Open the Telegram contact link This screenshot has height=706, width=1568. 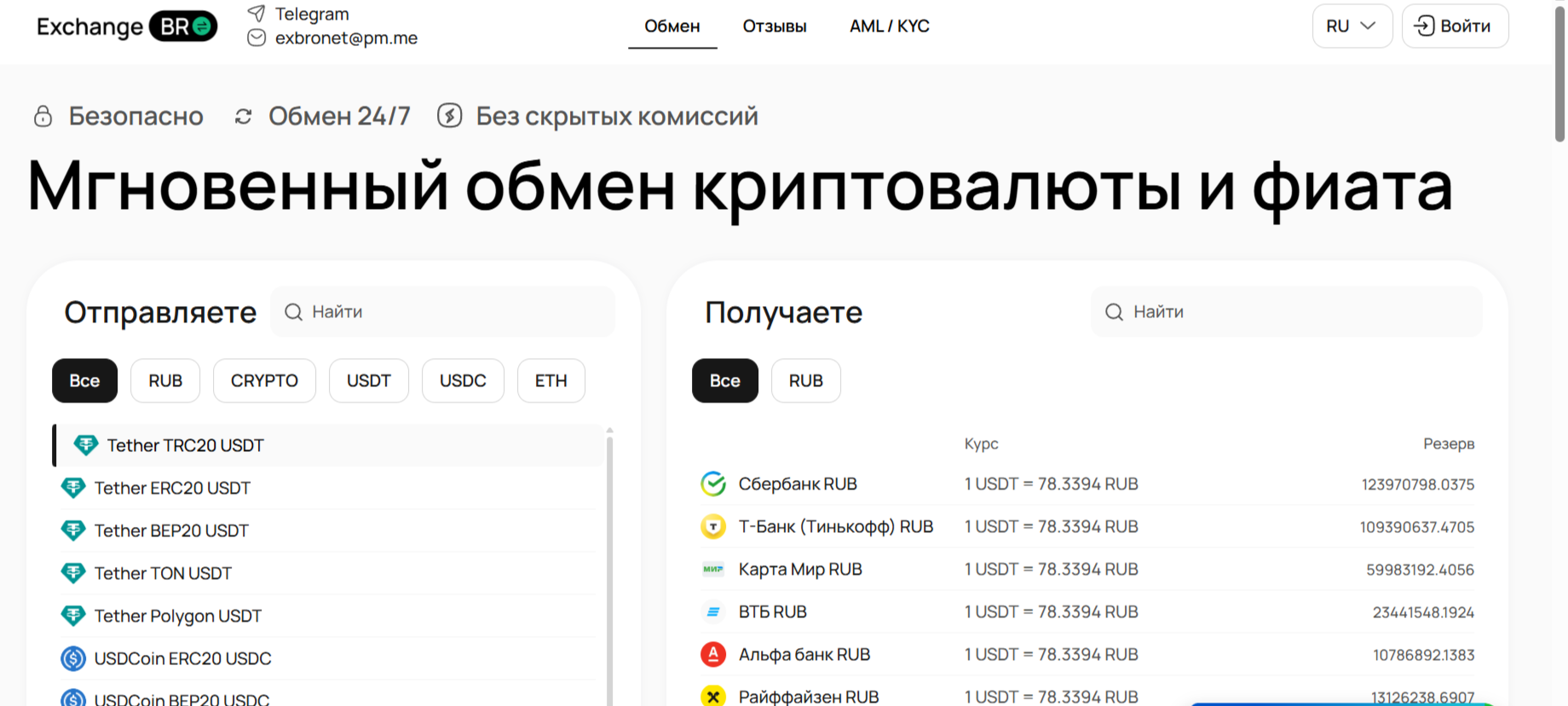point(311,14)
